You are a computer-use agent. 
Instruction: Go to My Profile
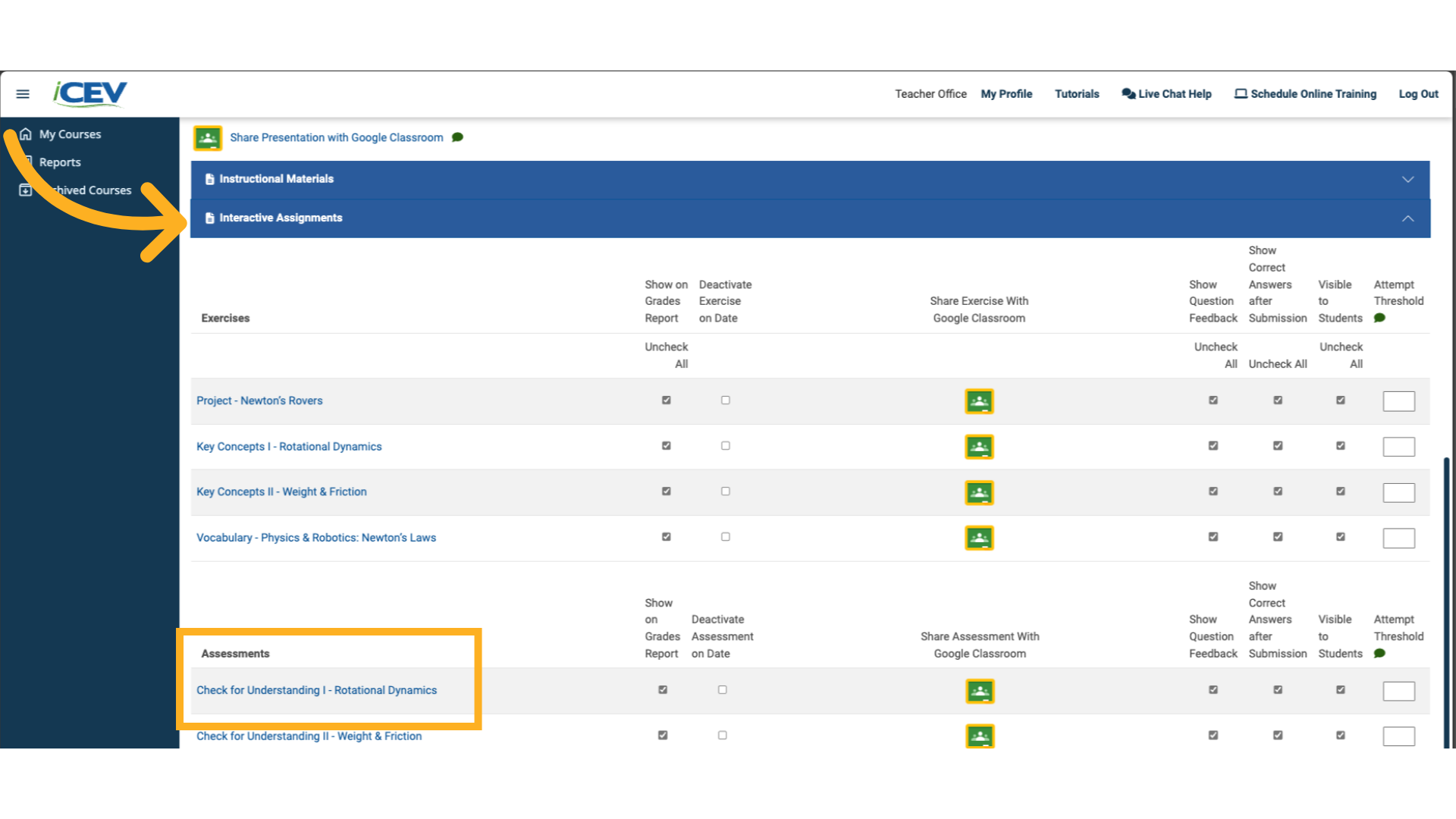point(1006,93)
